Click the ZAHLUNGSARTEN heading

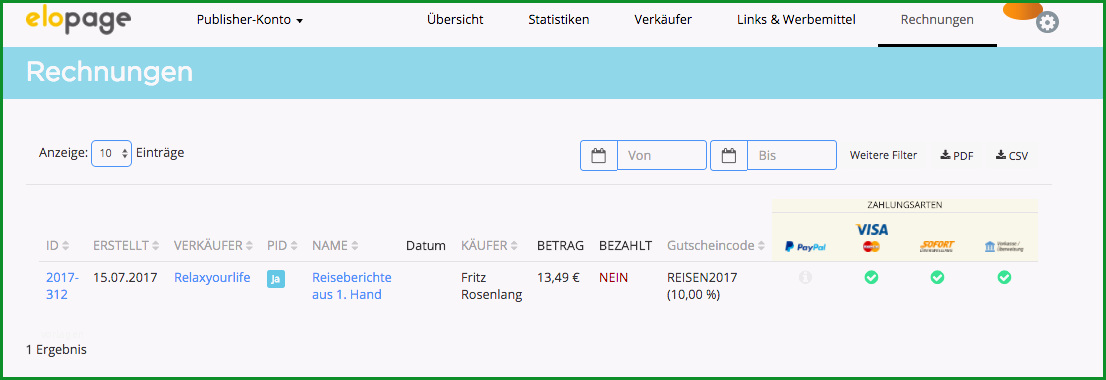pos(905,205)
